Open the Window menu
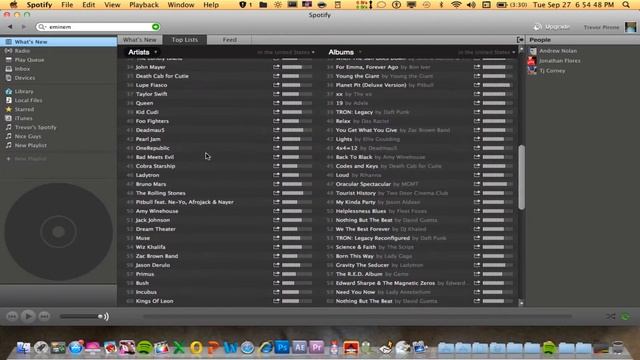640x360 pixels. [x=181, y=5]
